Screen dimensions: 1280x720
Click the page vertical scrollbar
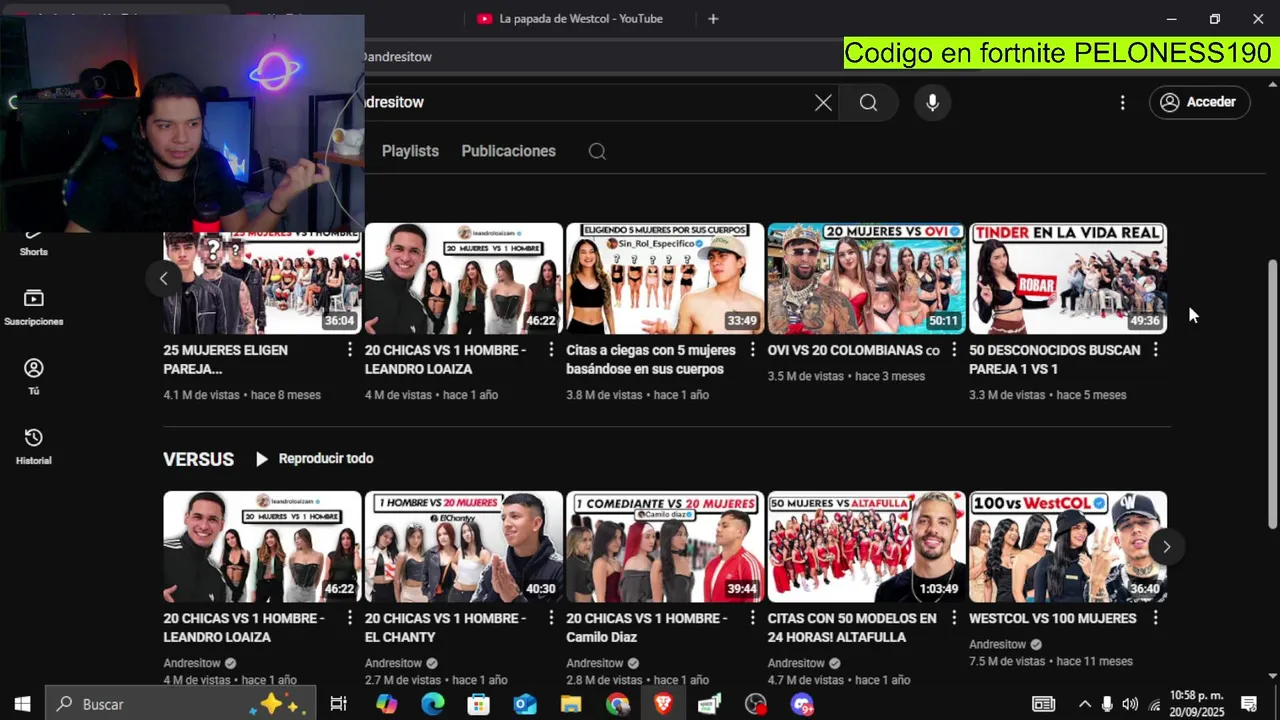[x=1272, y=393]
